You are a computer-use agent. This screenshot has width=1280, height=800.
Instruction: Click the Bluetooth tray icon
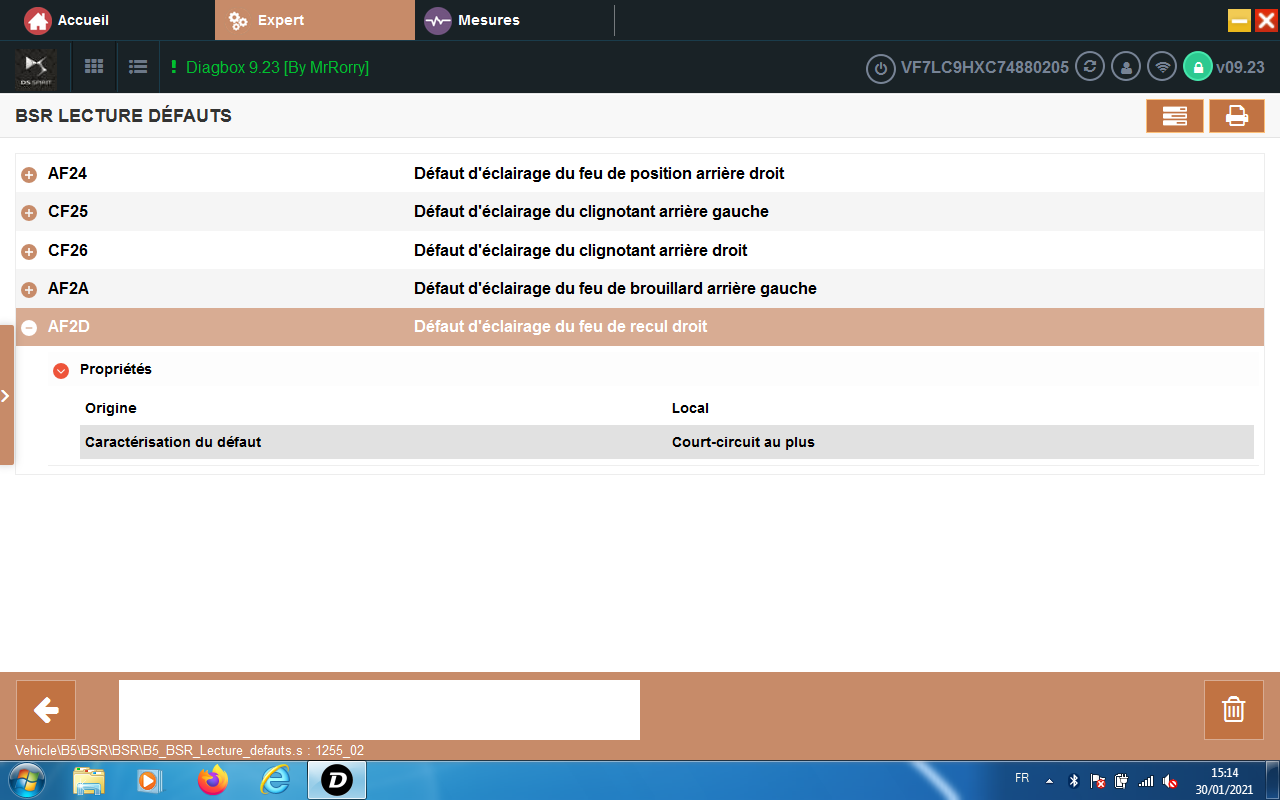click(x=1074, y=781)
